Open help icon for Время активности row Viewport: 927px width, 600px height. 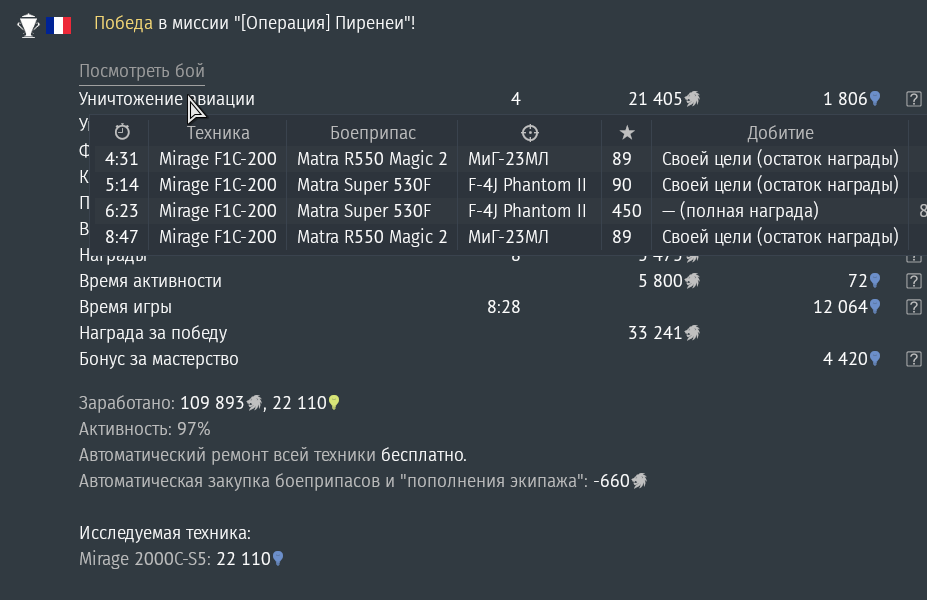click(913, 281)
